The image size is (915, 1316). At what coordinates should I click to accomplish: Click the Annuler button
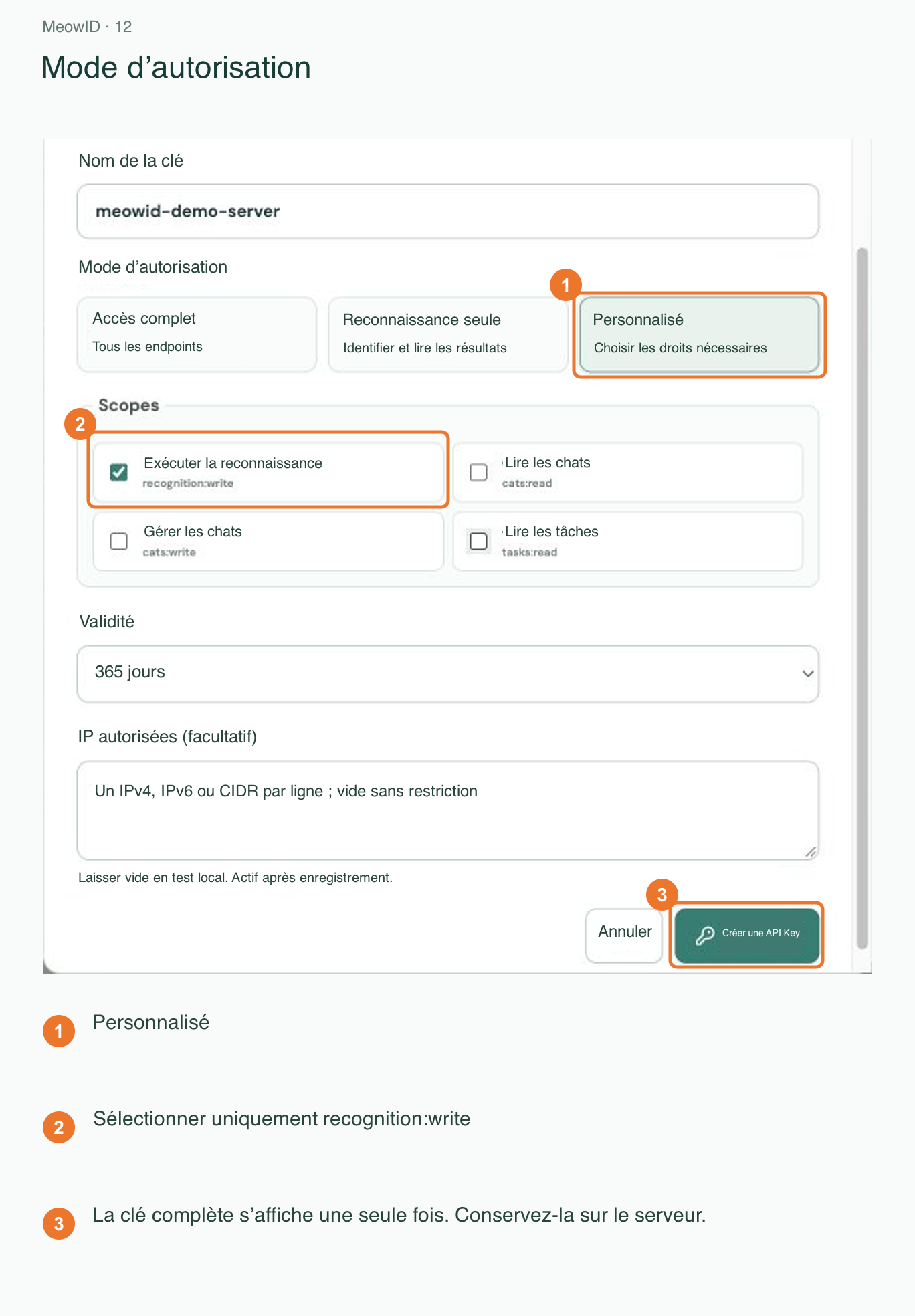point(624,935)
